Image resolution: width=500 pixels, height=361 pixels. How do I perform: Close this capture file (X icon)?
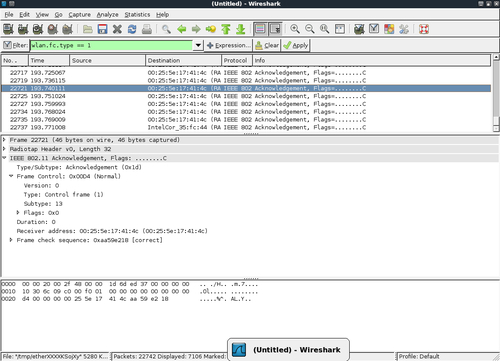(117, 29)
